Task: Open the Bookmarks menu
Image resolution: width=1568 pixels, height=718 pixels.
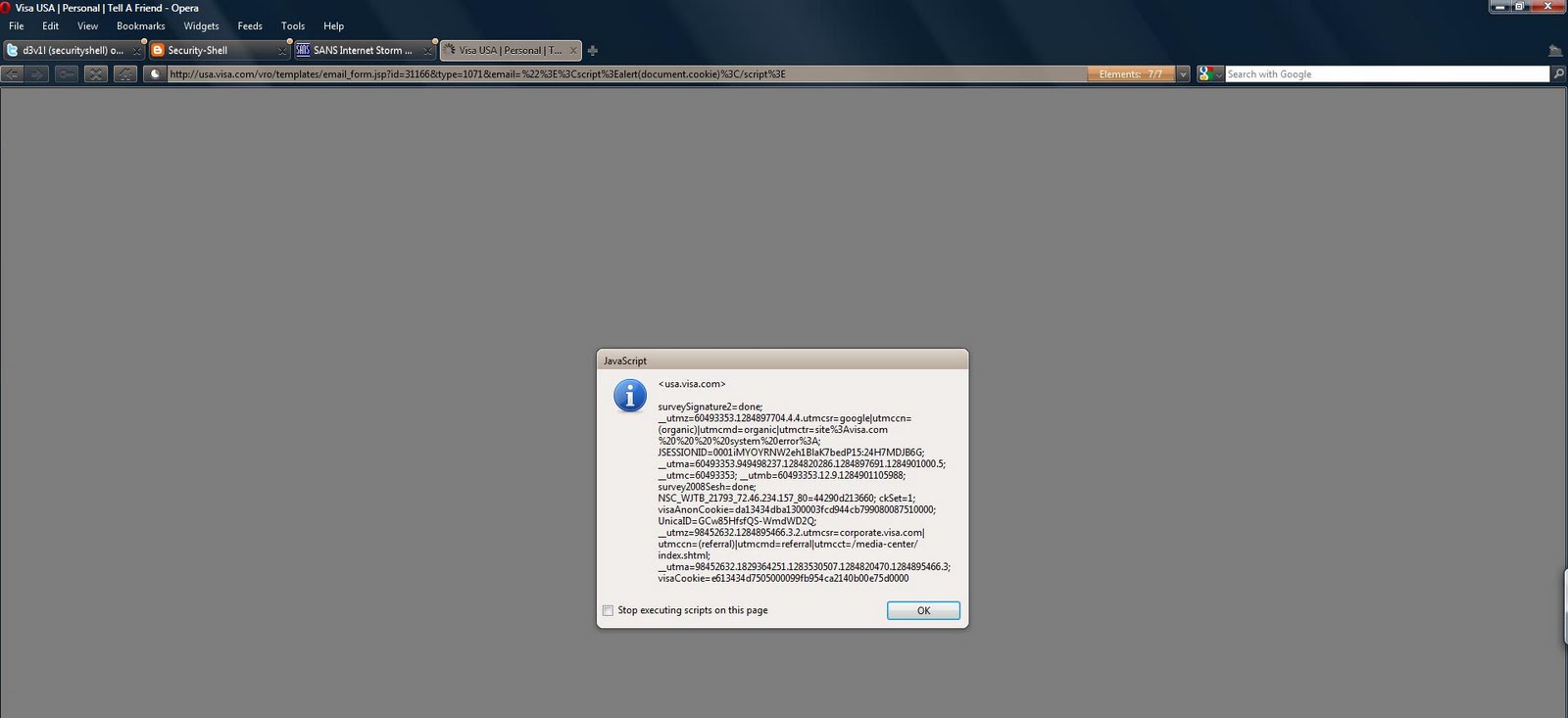Action: pyautogui.click(x=140, y=26)
